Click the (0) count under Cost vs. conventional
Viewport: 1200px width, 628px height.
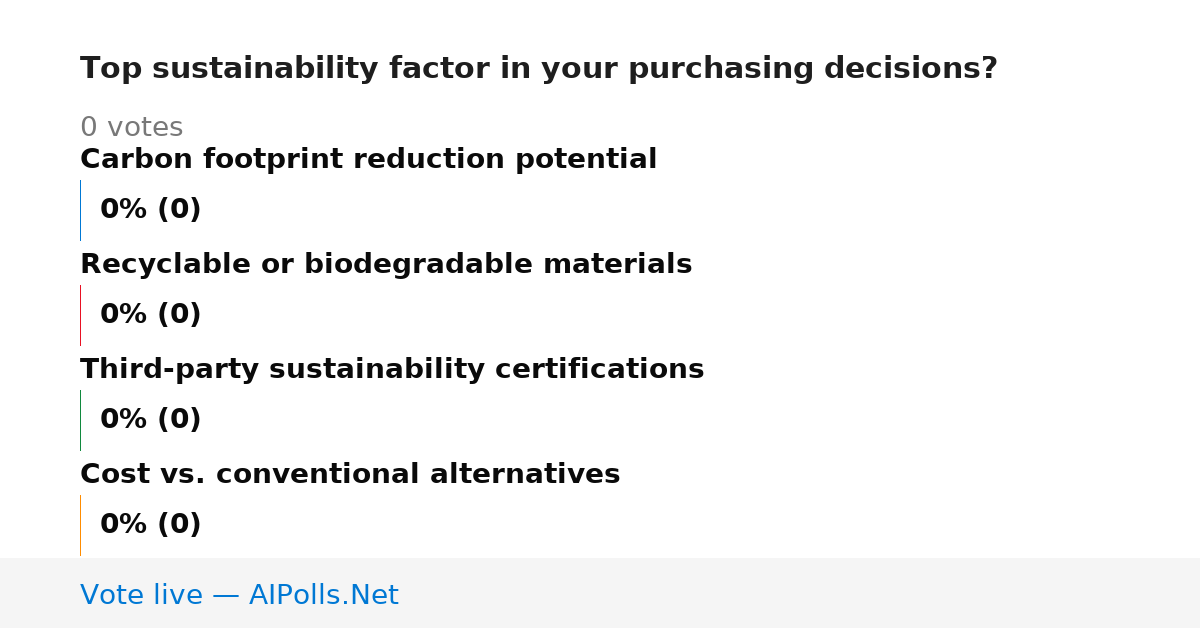coord(180,525)
